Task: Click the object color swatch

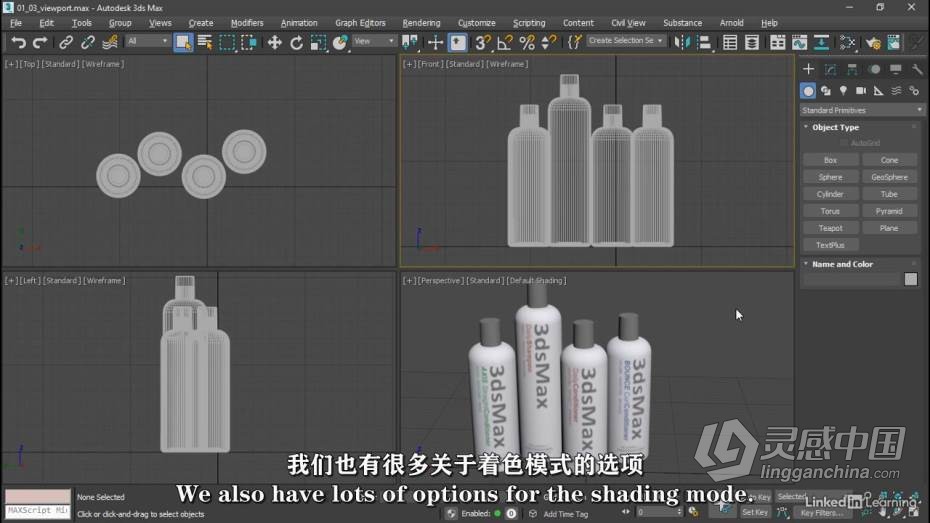Action: [x=911, y=279]
